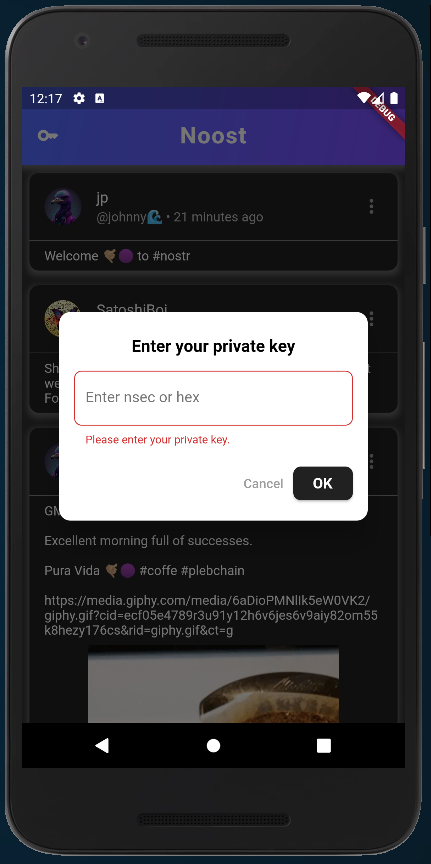431x864 pixels.
Task: Click the OK button in dialog
Action: click(322, 483)
